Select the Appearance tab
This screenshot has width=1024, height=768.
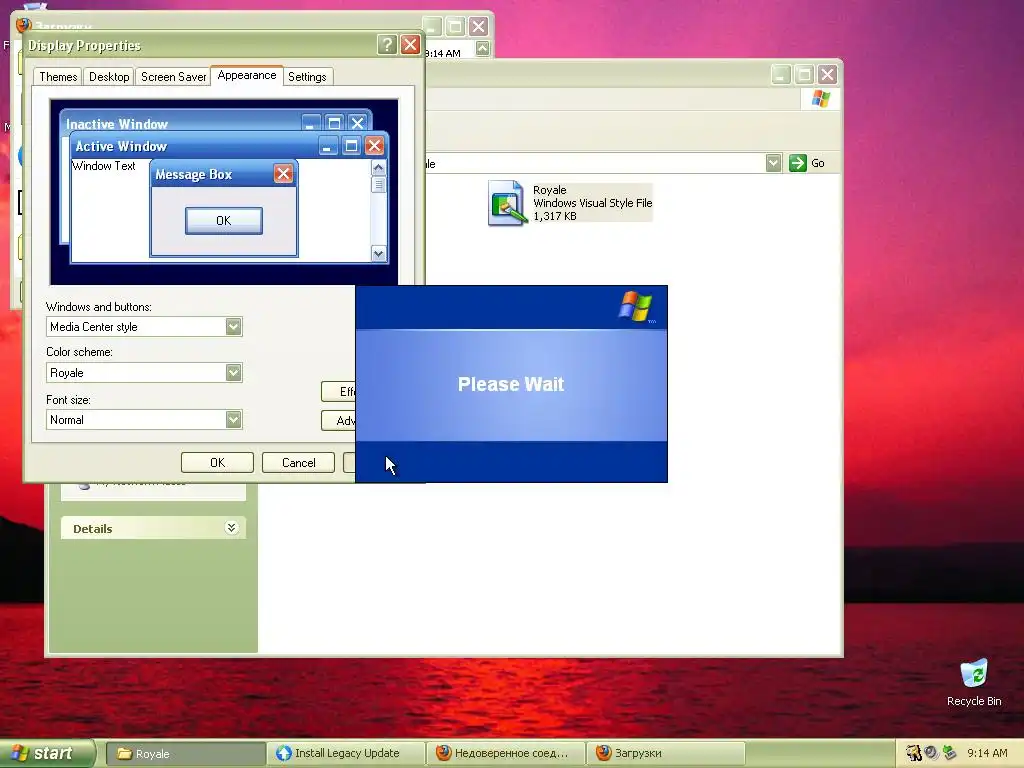(247, 76)
